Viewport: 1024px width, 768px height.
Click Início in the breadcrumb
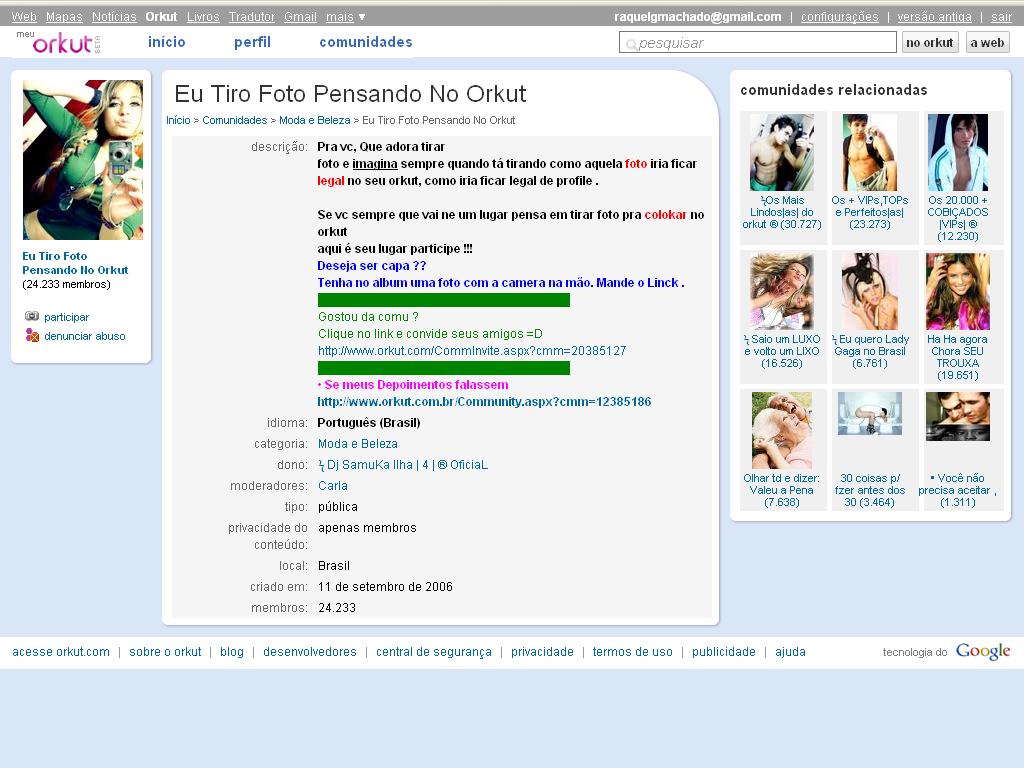click(178, 120)
